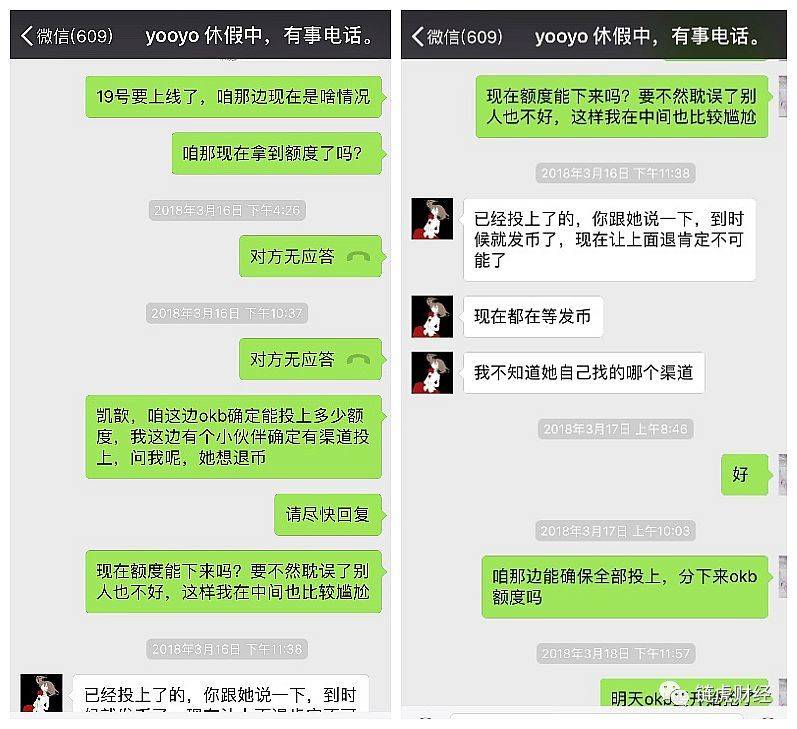Tap the '凯歆,咱这边okb确定能投上' message bubble
Screen dimensions: 797x729
click(x=234, y=437)
